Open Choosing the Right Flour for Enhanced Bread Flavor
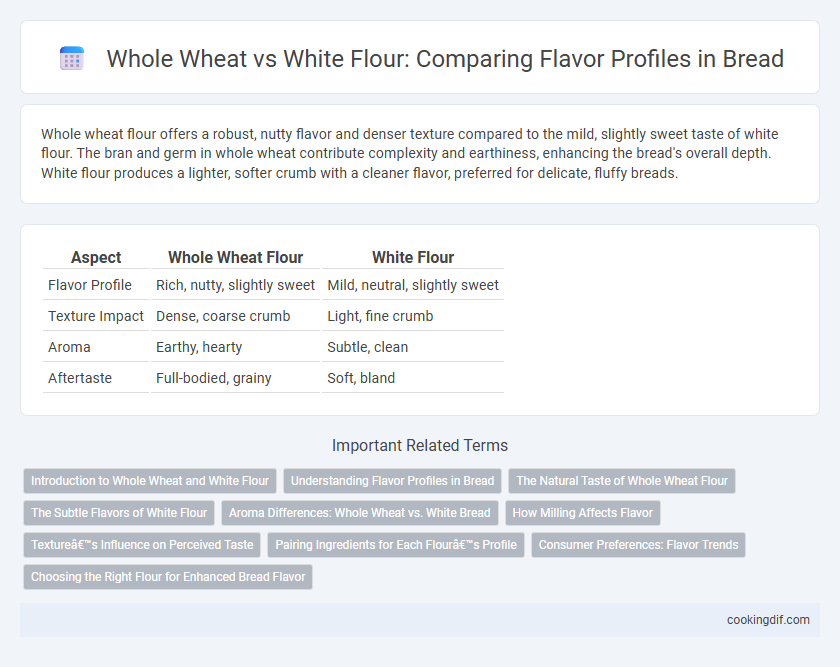 click(x=168, y=577)
